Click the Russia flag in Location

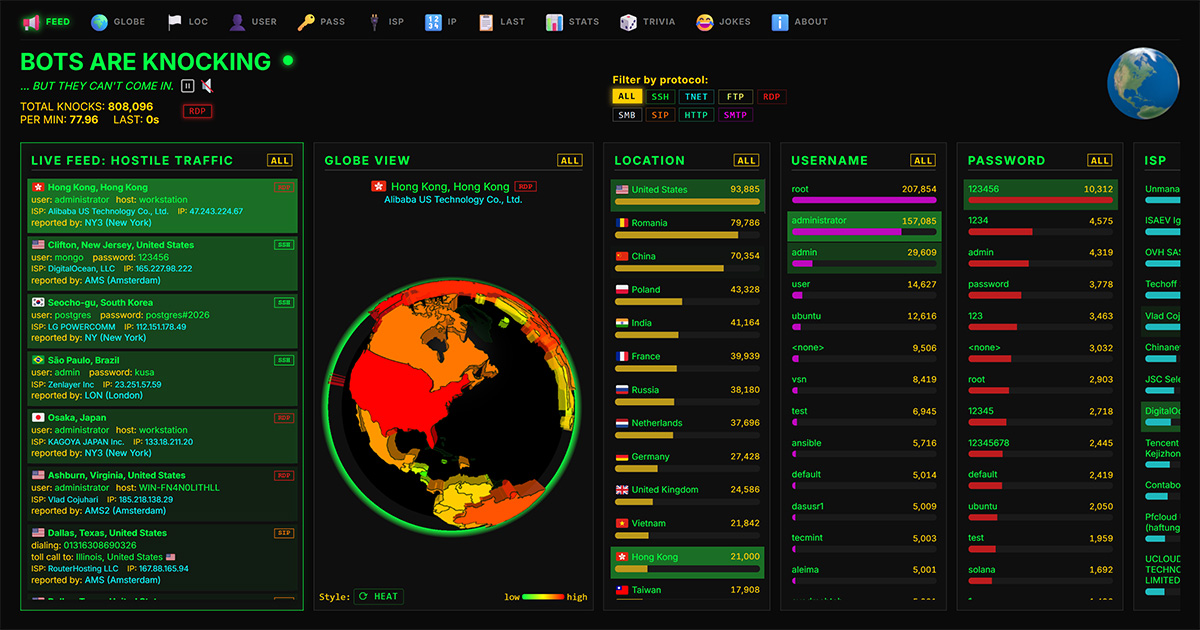point(622,390)
